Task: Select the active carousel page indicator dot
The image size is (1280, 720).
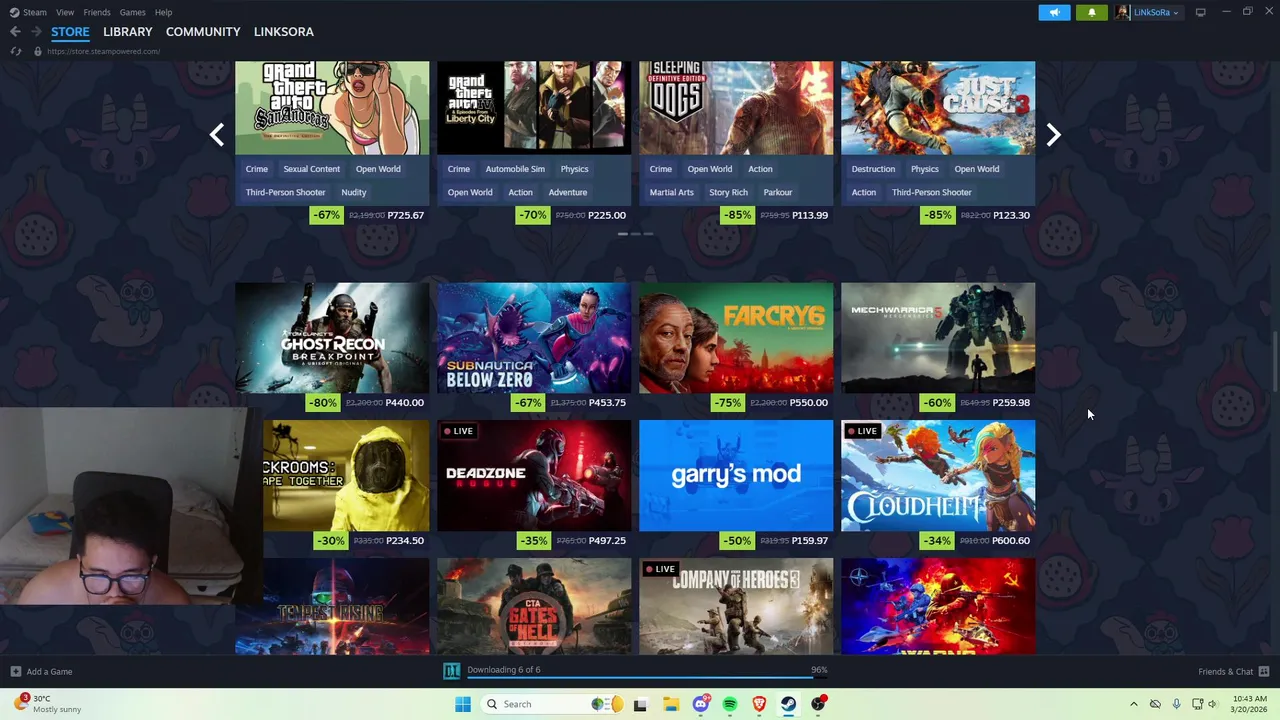Action: (622, 234)
